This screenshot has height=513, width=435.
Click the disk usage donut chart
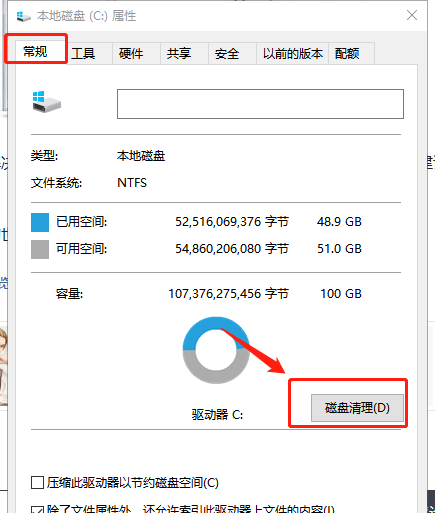click(216, 350)
